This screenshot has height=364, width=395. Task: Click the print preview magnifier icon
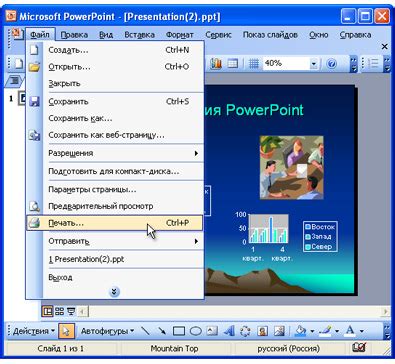[34, 206]
